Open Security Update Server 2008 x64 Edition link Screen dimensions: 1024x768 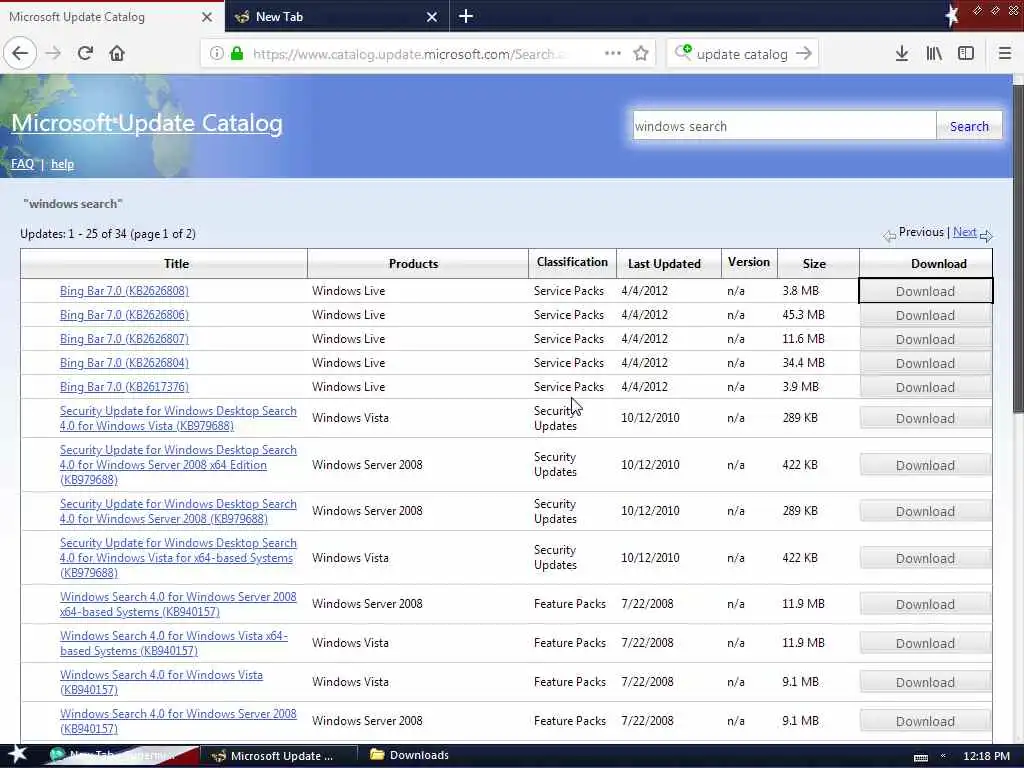pyautogui.click(x=178, y=465)
